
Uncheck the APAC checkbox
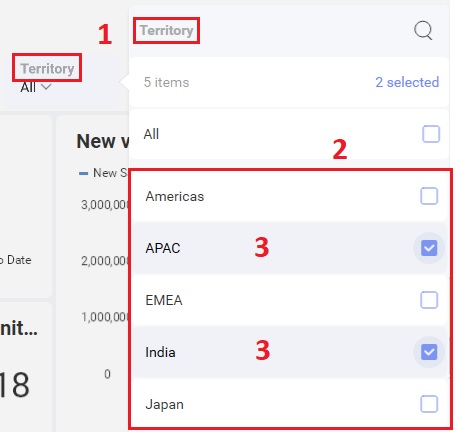[x=429, y=248]
